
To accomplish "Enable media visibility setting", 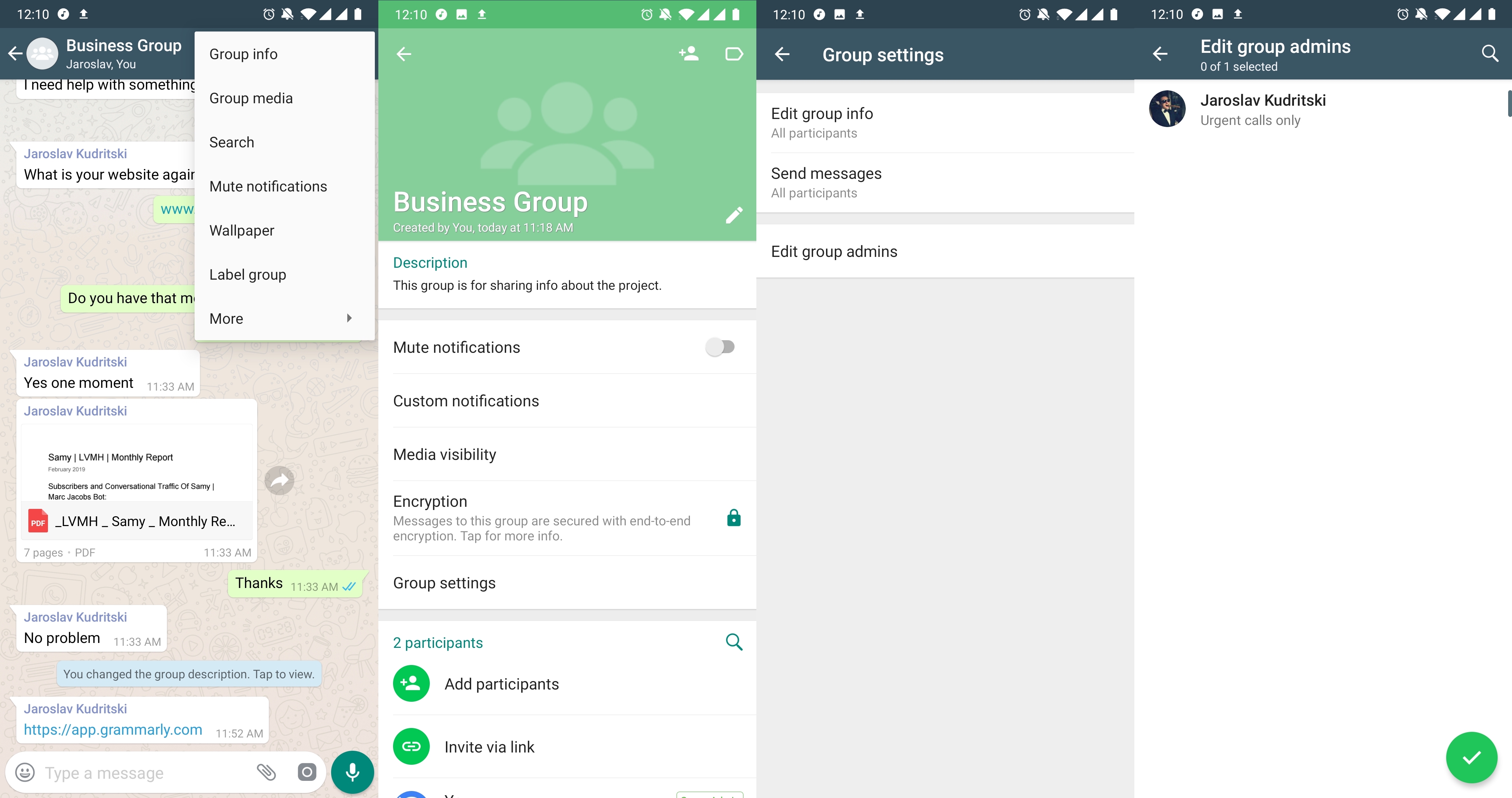I will point(444,454).
